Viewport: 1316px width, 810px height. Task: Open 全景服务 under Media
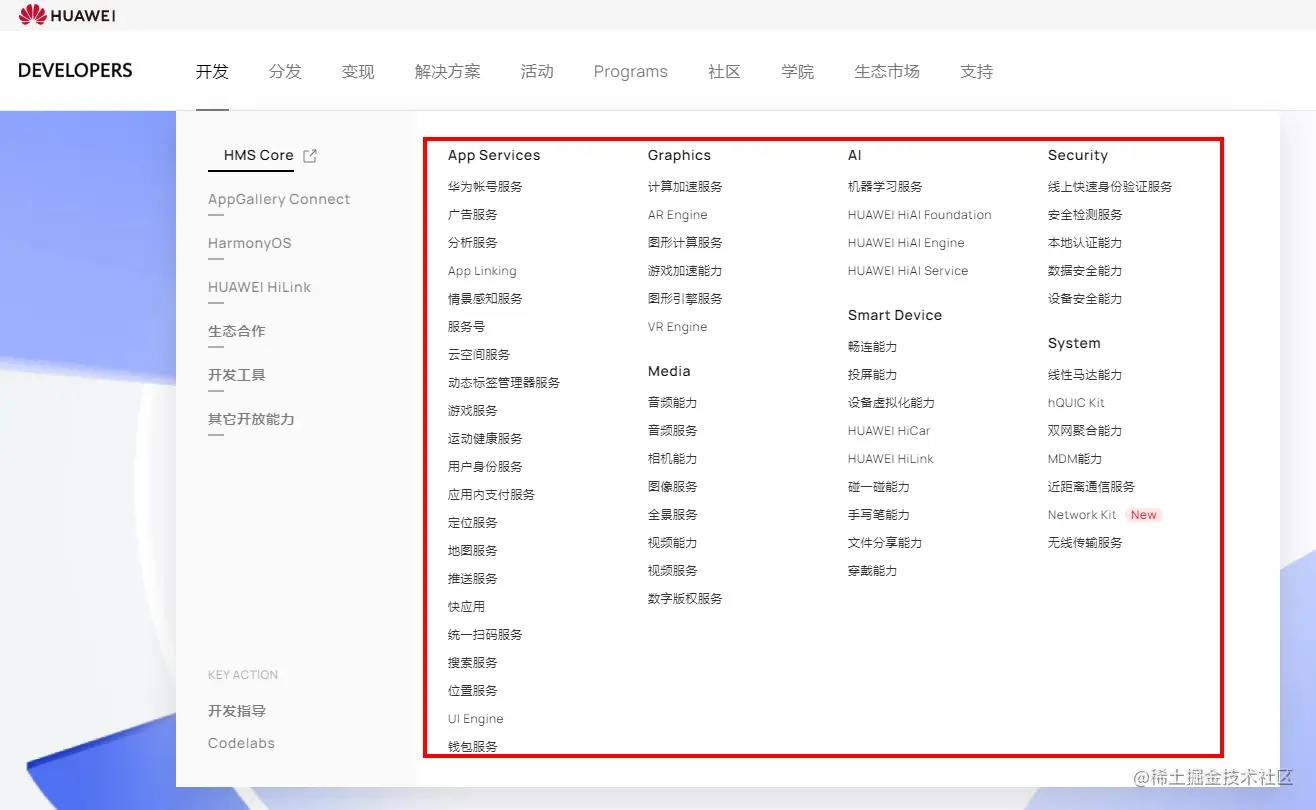(672, 515)
